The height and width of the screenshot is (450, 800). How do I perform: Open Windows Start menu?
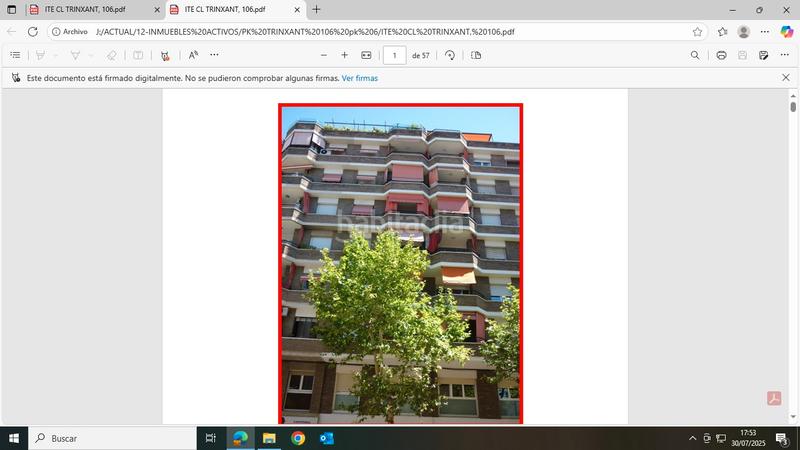coord(14,438)
